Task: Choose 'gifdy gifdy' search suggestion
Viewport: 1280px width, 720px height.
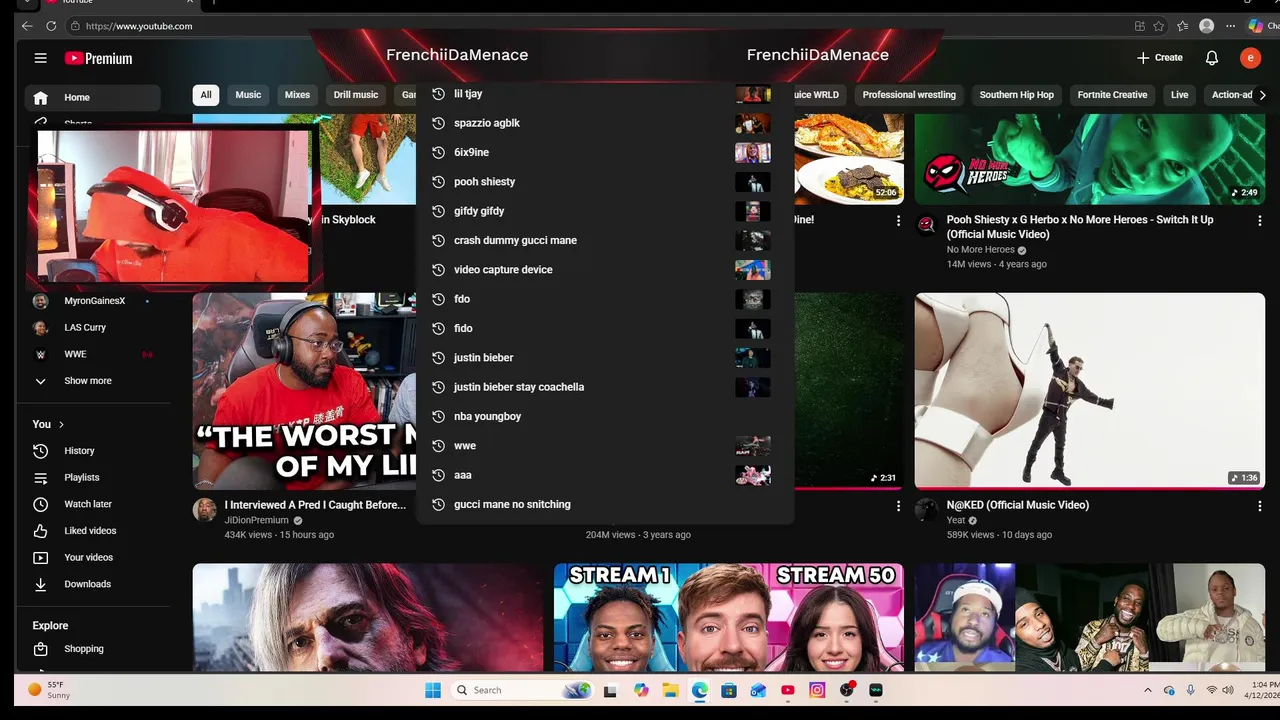Action: click(605, 211)
